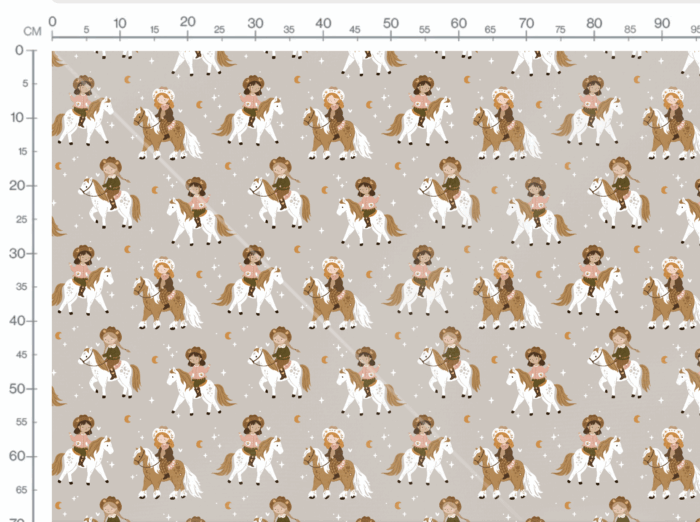Click the CM unit label
Viewport: 700px width, 522px height.
[x=32, y=31]
